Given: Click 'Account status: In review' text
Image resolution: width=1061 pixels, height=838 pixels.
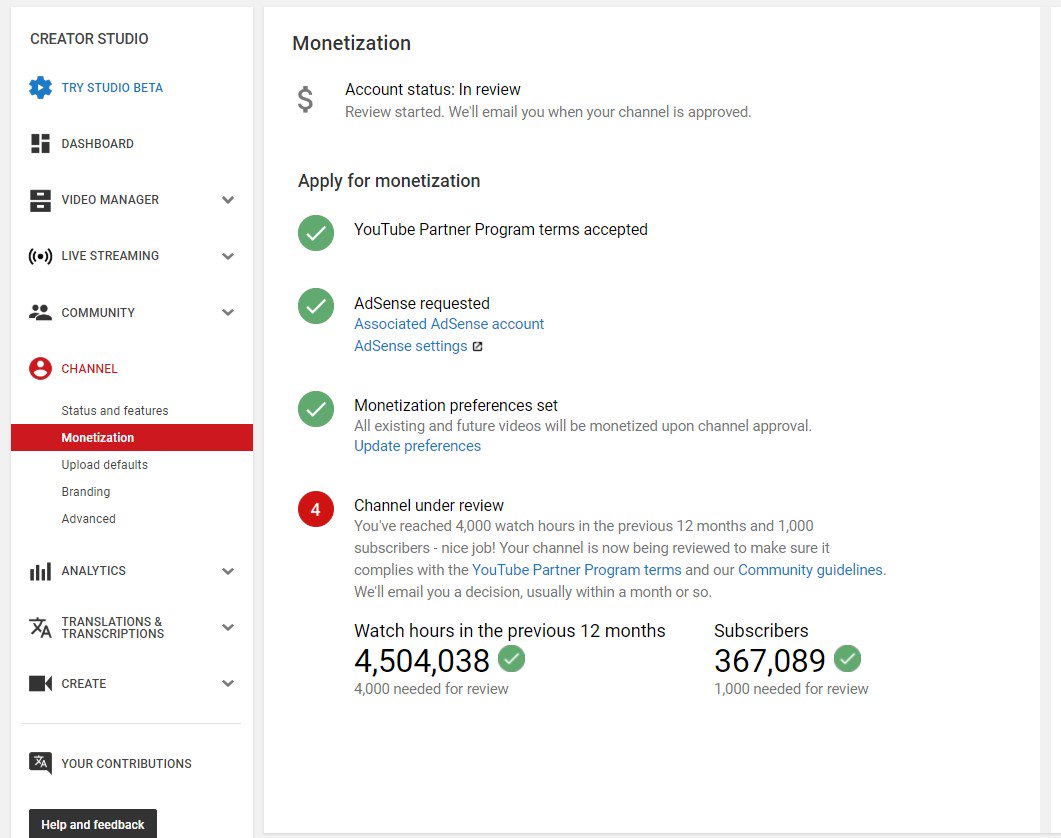Looking at the screenshot, I should [433, 89].
